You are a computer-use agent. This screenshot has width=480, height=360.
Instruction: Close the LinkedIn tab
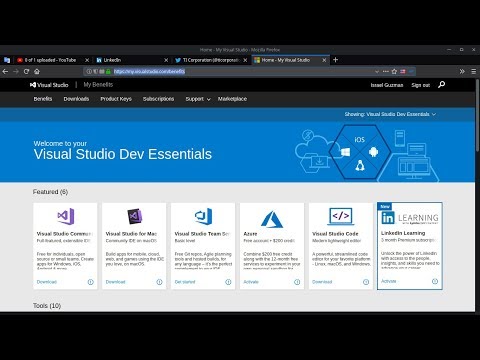(166, 60)
